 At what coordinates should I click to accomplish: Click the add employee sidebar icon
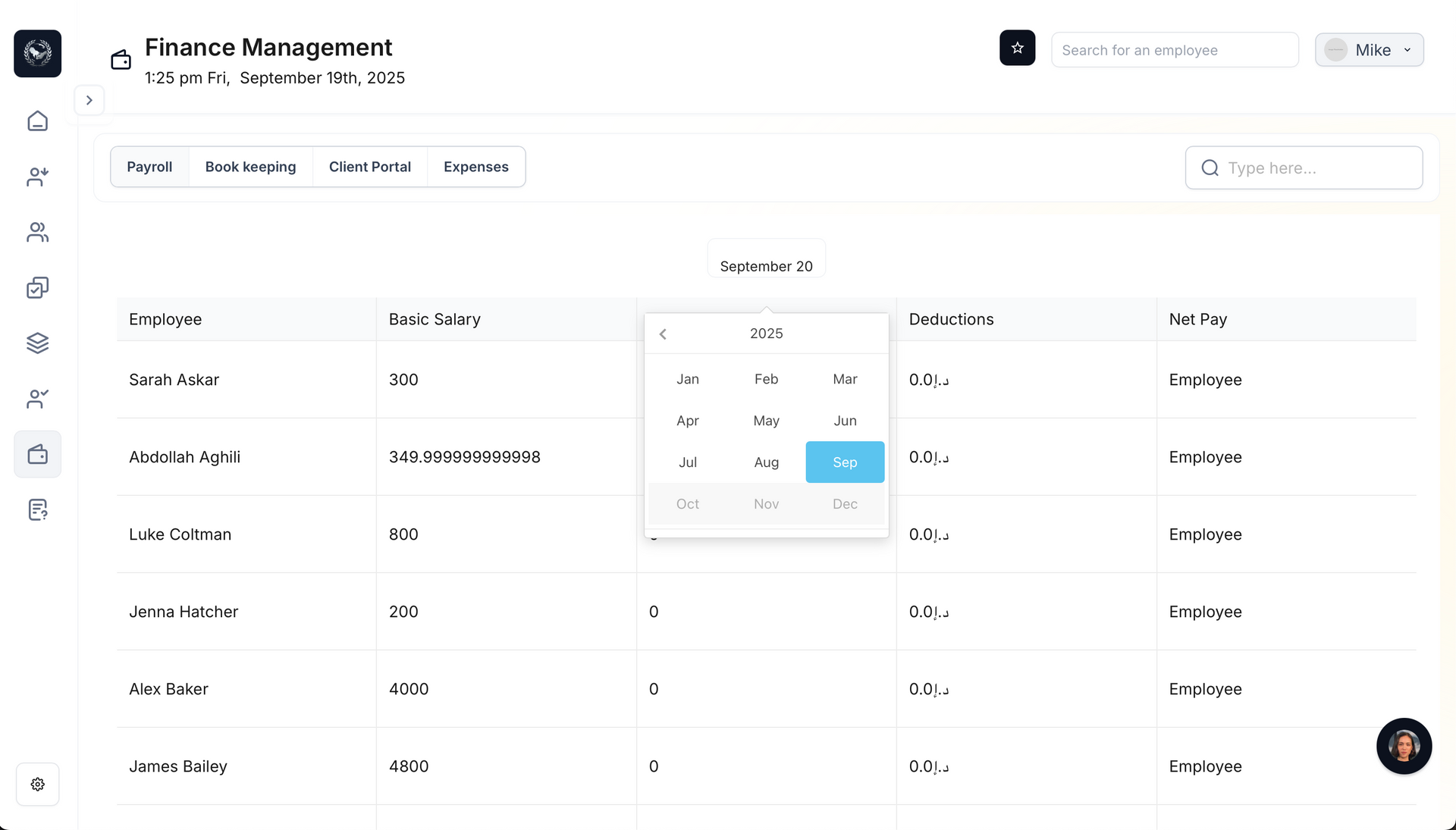coord(37,177)
